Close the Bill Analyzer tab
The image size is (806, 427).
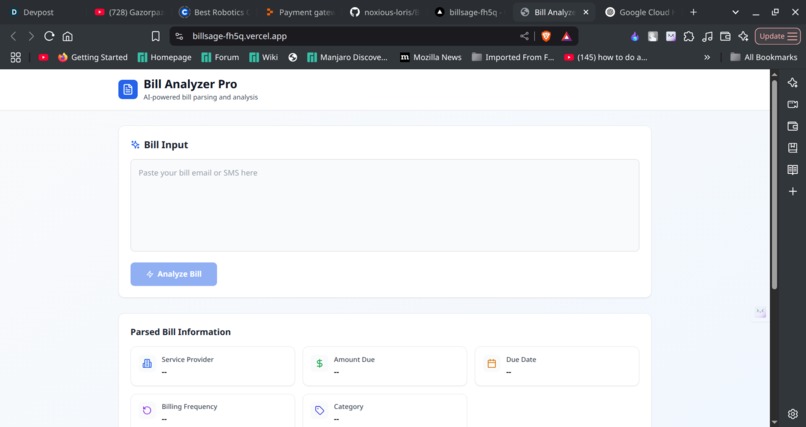click(x=585, y=12)
